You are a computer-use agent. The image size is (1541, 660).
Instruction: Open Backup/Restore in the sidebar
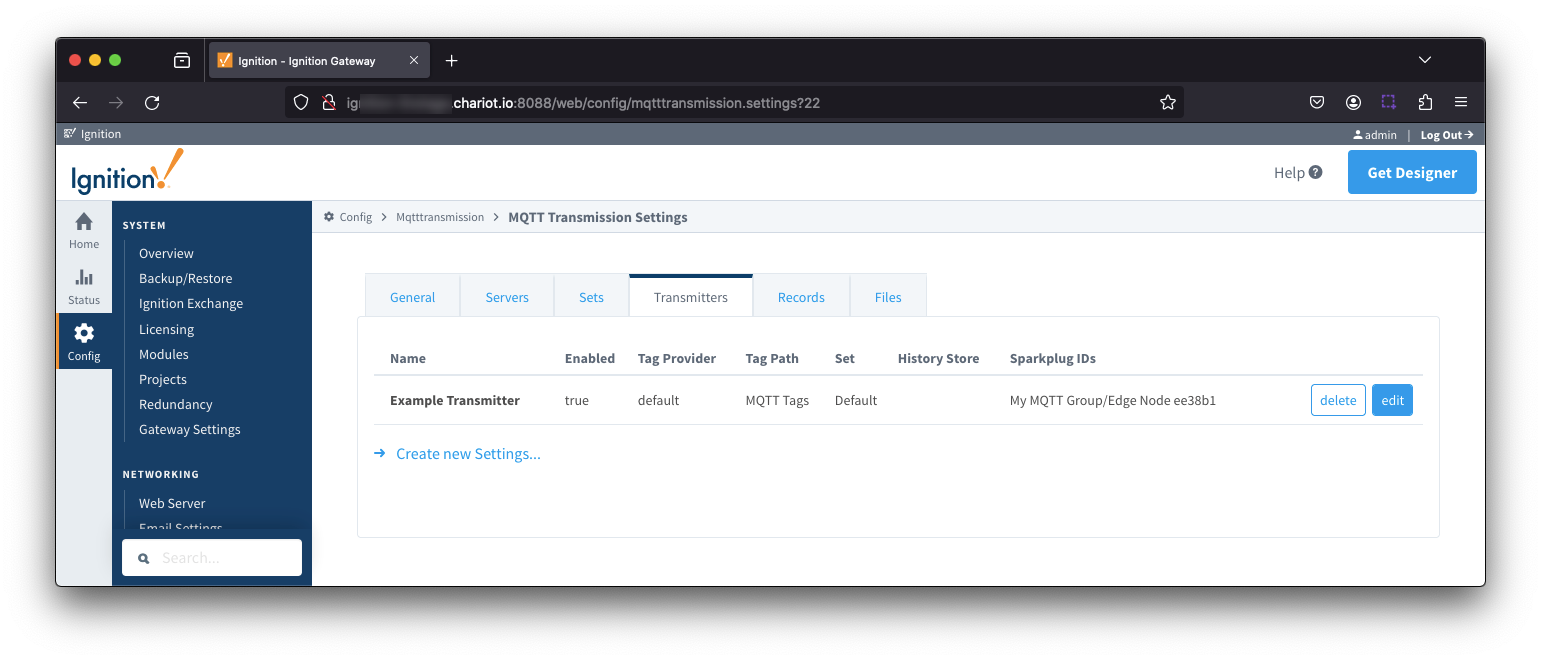pos(185,279)
